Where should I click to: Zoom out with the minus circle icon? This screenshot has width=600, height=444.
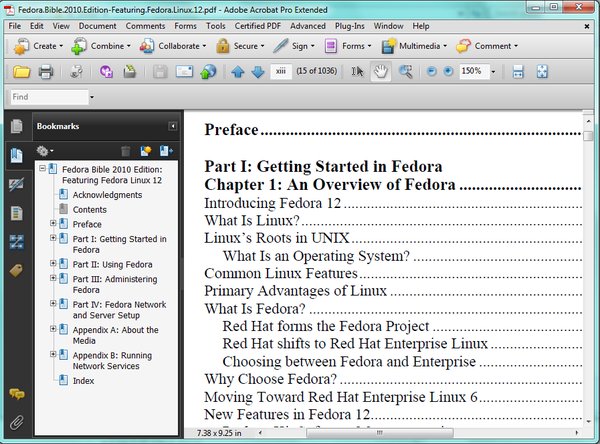[x=432, y=71]
